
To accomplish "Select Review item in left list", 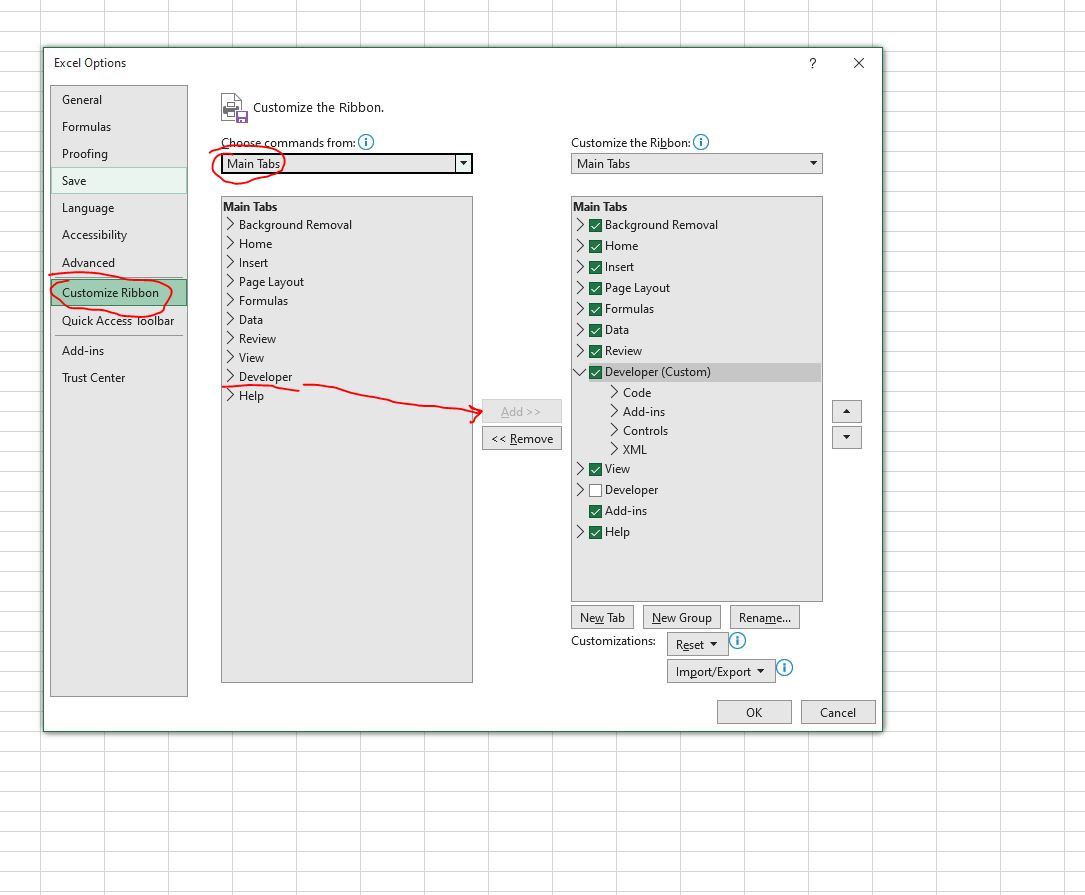I will (257, 339).
